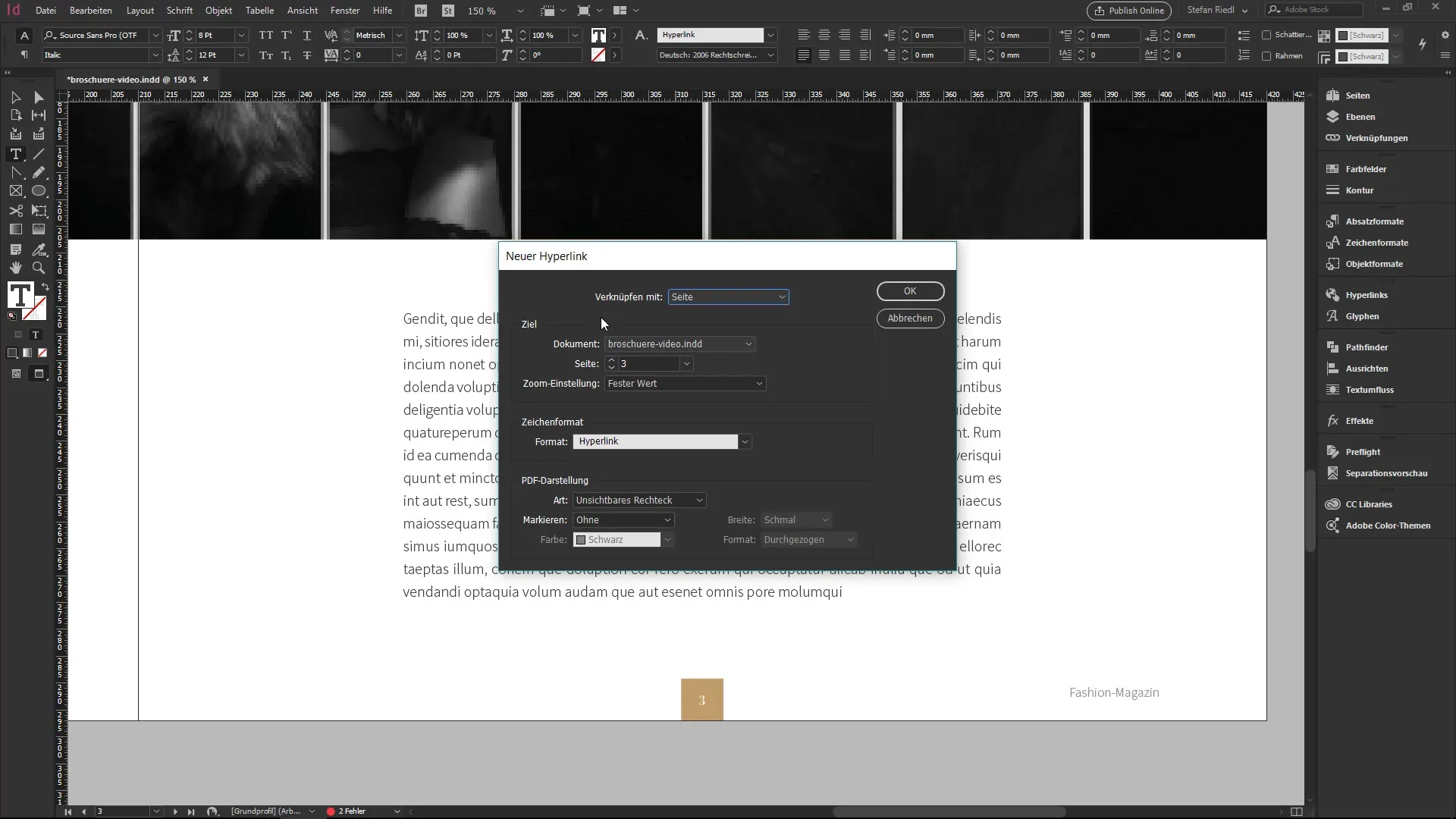1456x819 pixels.
Task: Open Adobe Bridge via Br icon
Action: pyautogui.click(x=422, y=11)
